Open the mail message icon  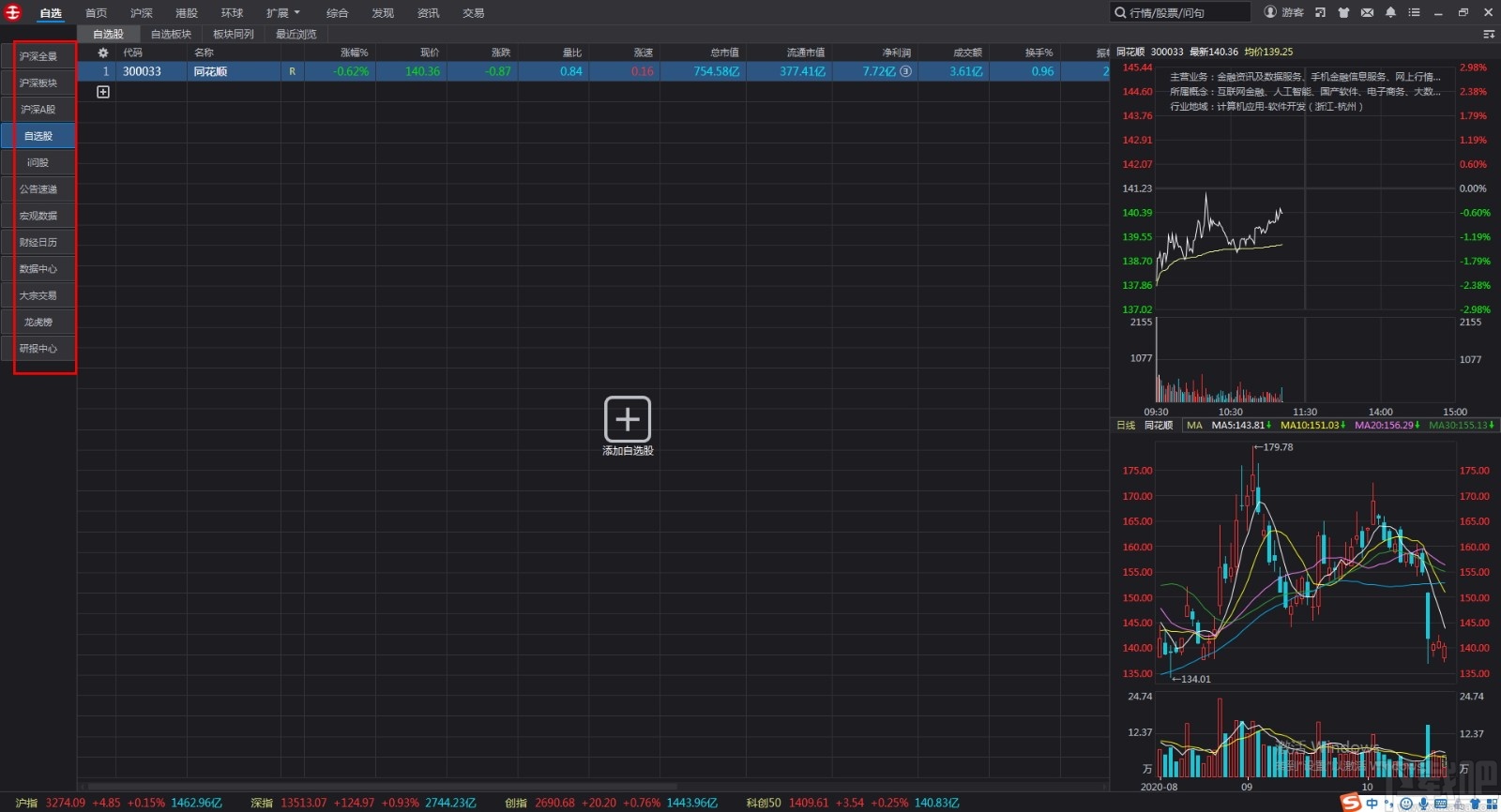click(1367, 12)
